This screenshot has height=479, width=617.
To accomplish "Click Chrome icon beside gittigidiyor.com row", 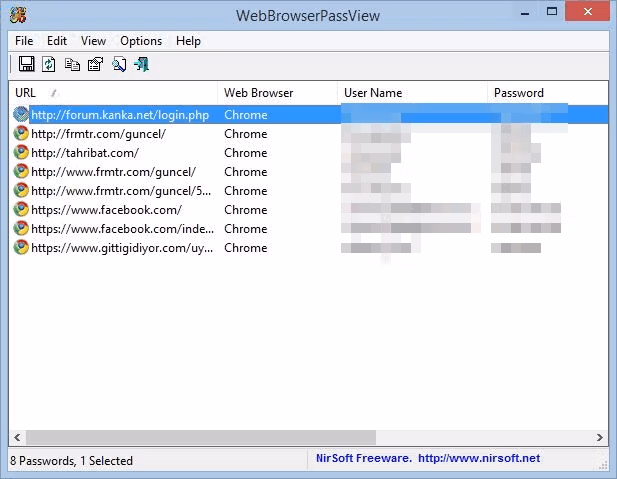I will pos(21,247).
